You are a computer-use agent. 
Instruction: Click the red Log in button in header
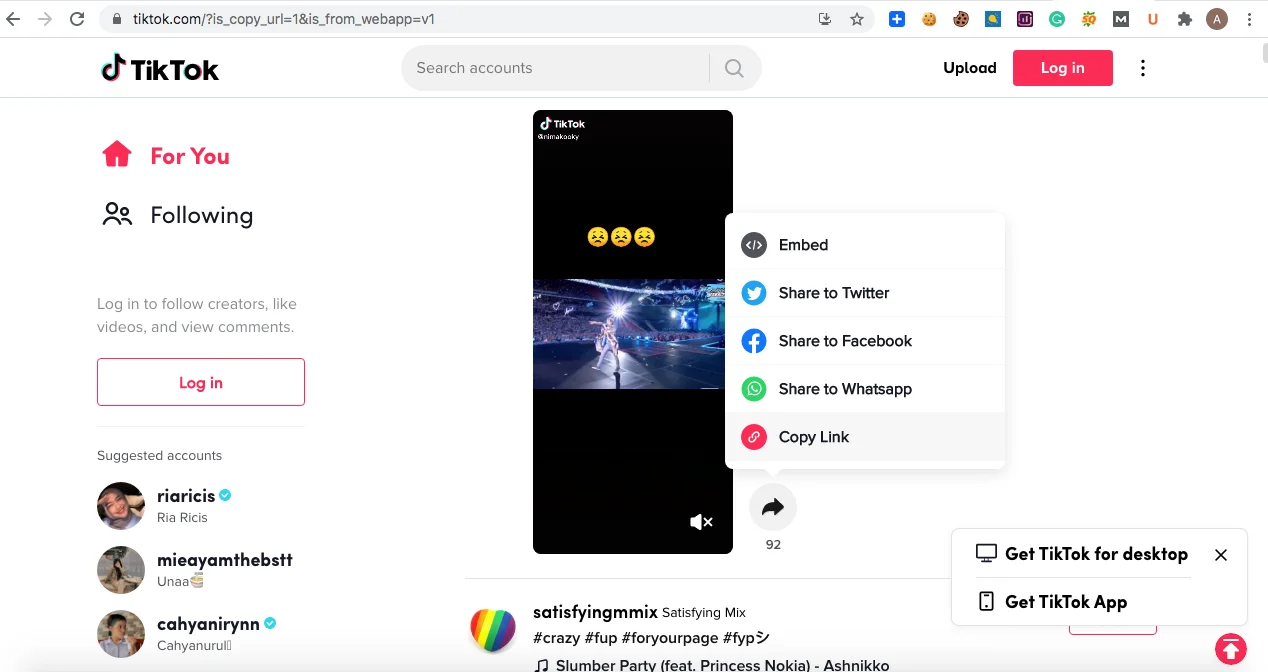pyautogui.click(x=1062, y=68)
